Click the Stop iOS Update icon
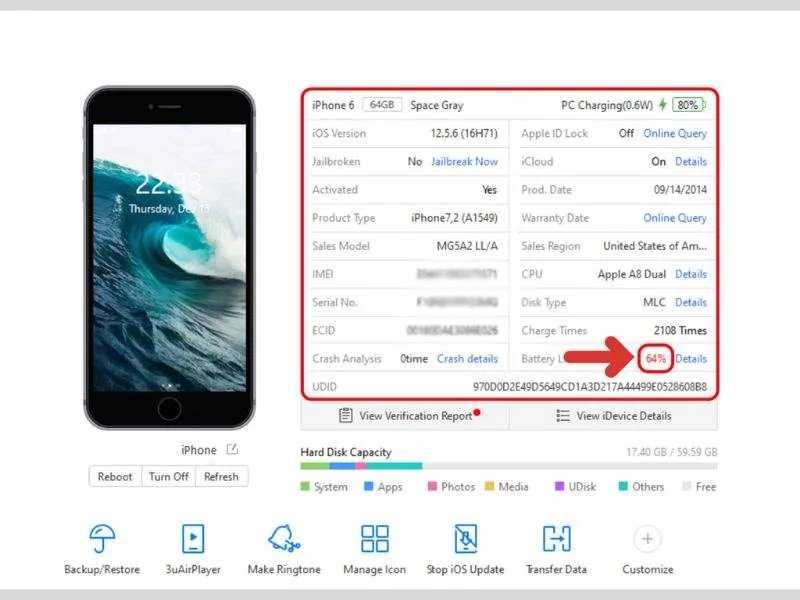 (465, 538)
